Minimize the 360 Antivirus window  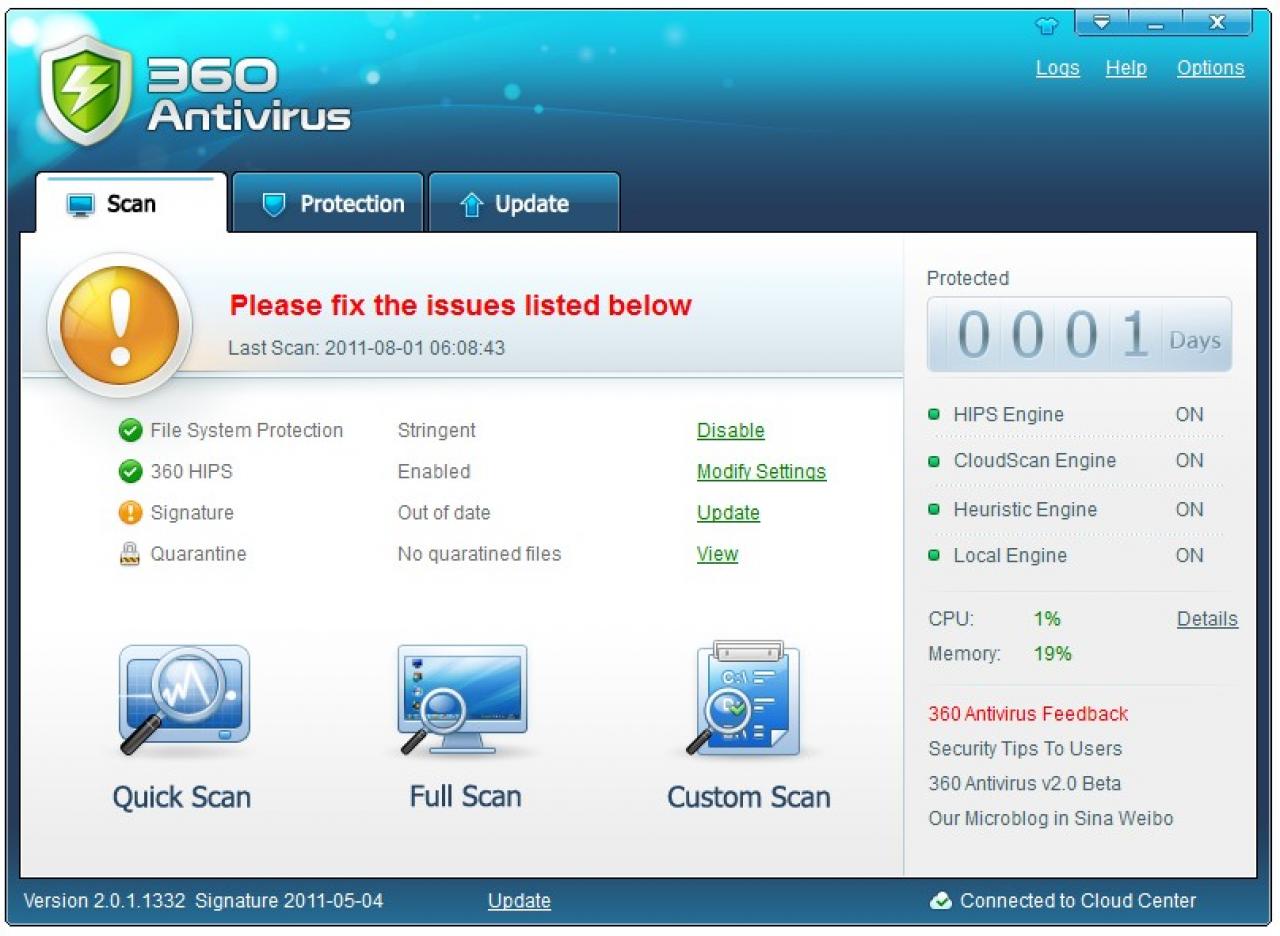[x=1155, y=22]
